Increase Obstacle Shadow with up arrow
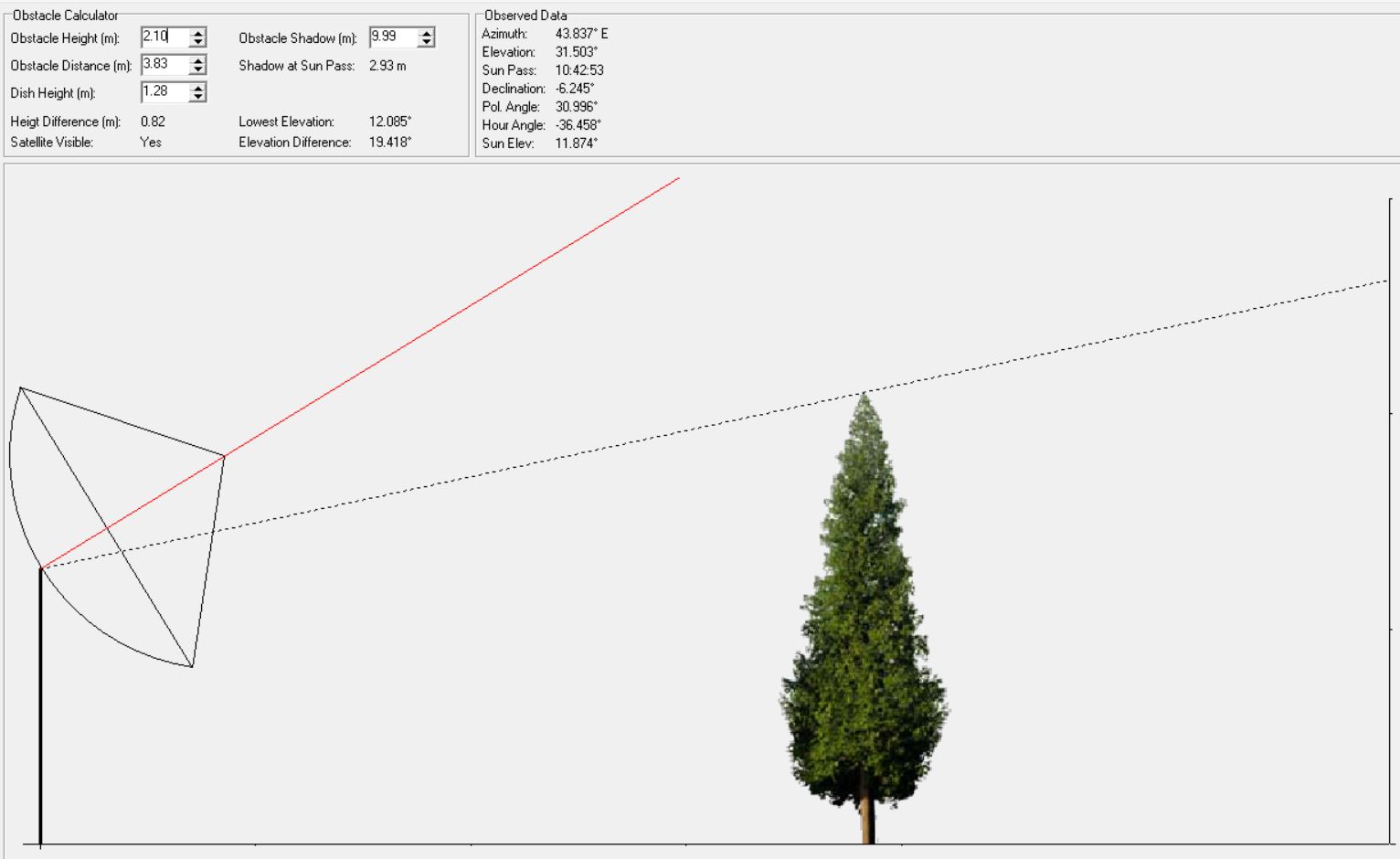This screenshot has width=1400, height=859. [426, 32]
